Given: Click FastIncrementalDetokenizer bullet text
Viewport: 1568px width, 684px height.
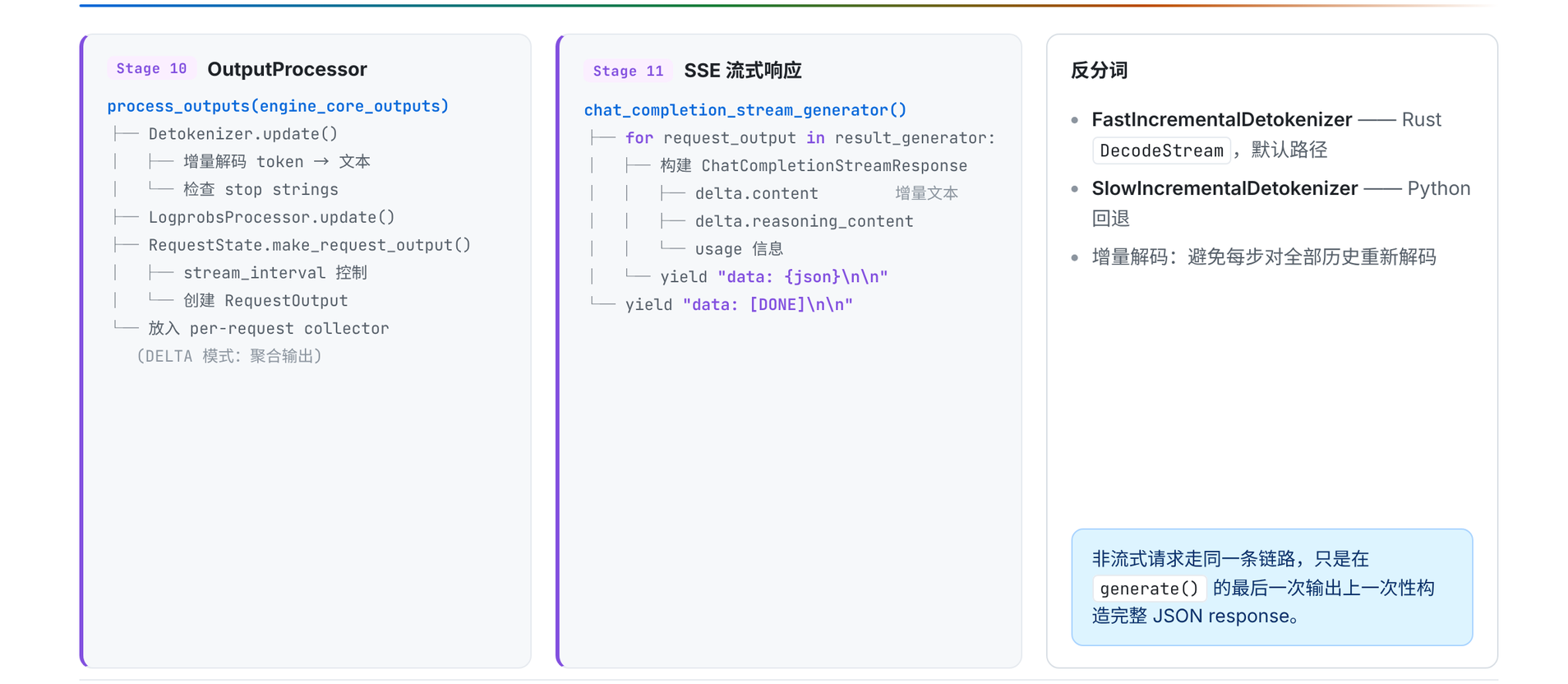Looking at the screenshot, I should coord(1221,120).
